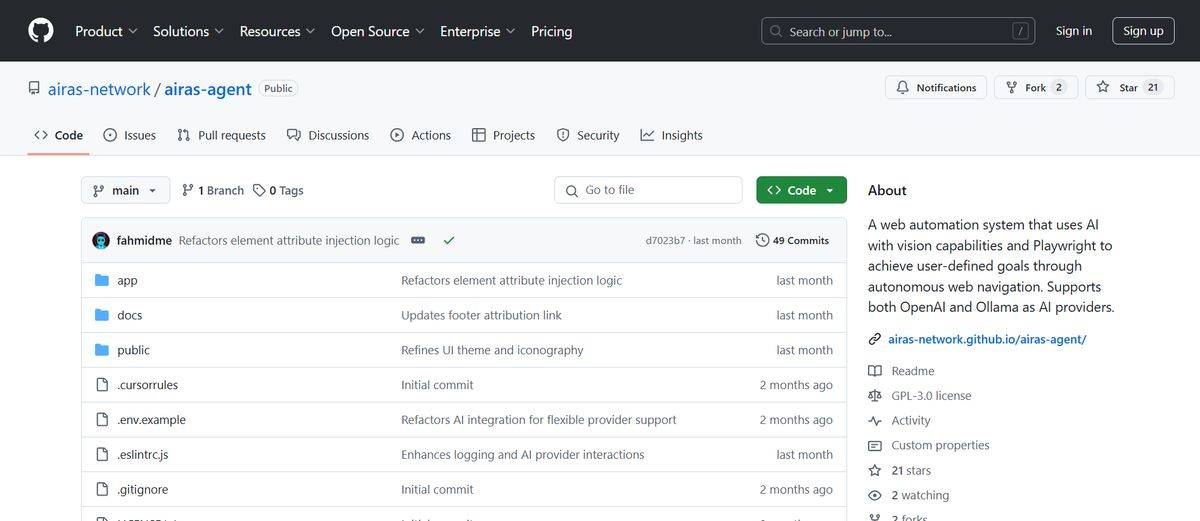
Task: View the 1 Branch link
Action: tap(213, 190)
